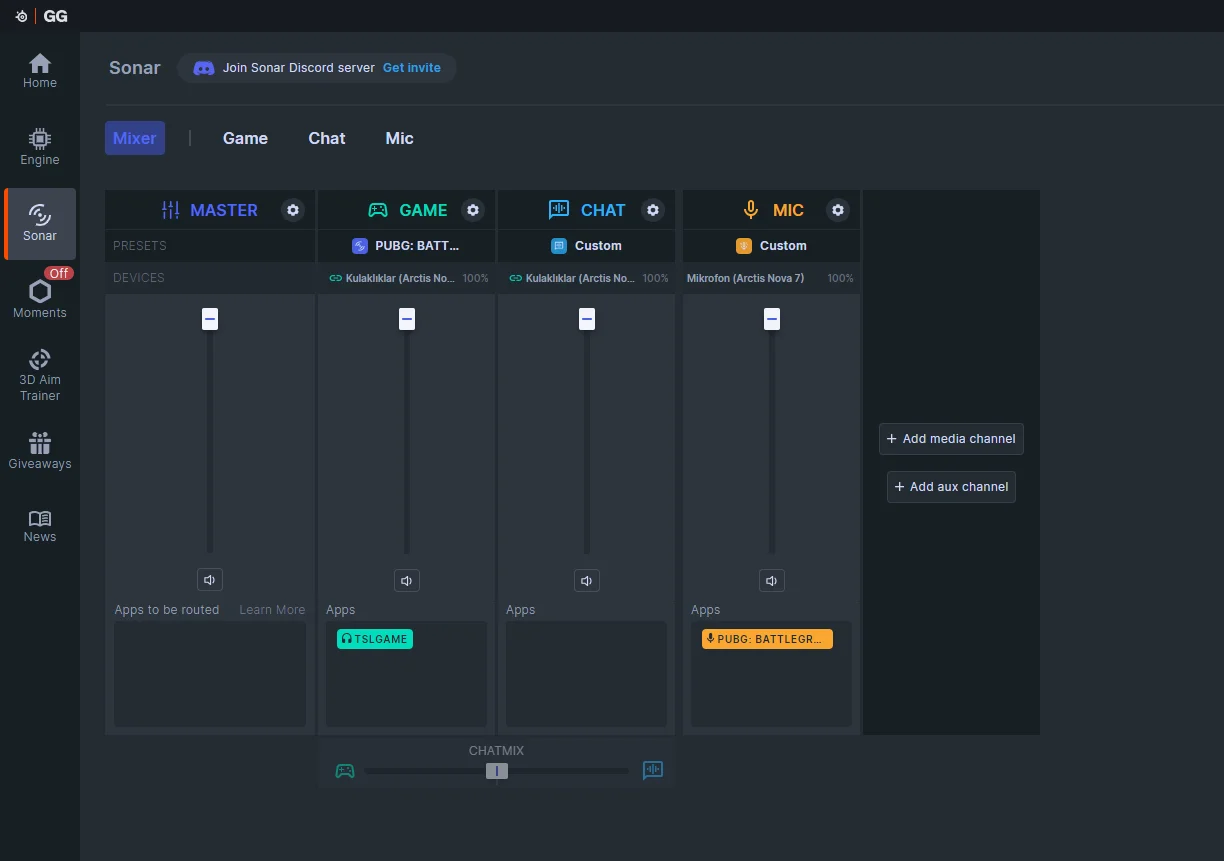1224x861 pixels.
Task: Click the Get invite link
Action: (412, 68)
